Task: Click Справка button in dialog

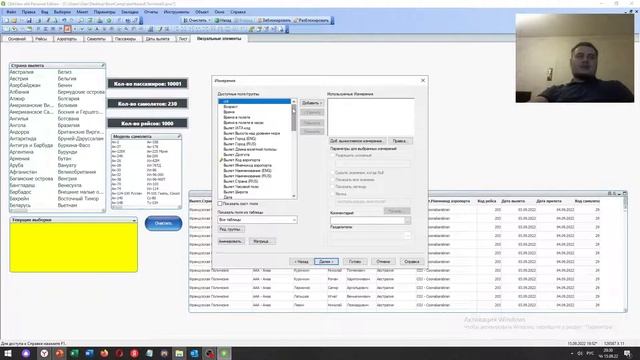Action: (x=411, y=261)
